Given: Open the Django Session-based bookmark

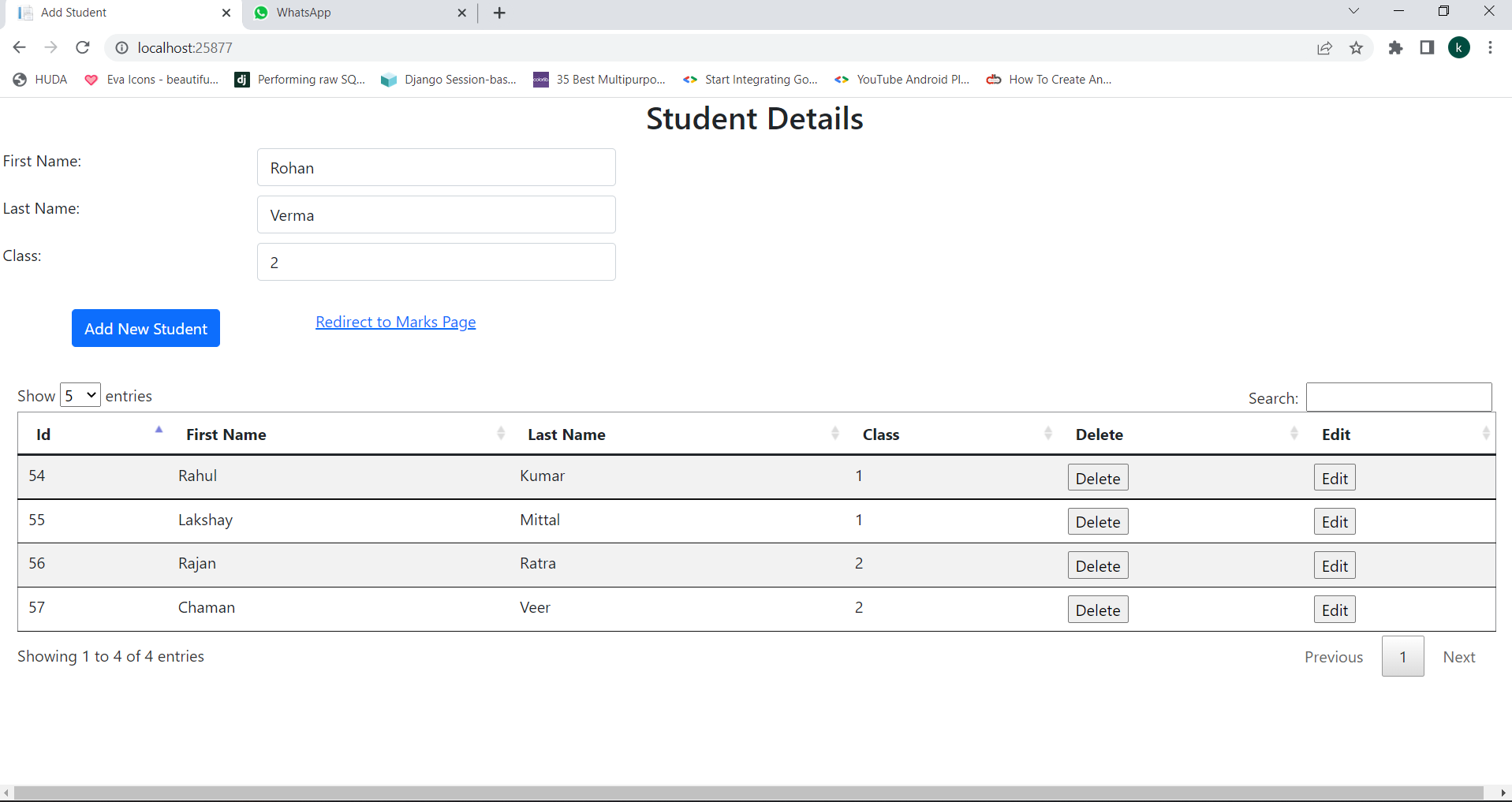Looking at the screenshot, I should [449, 80].
